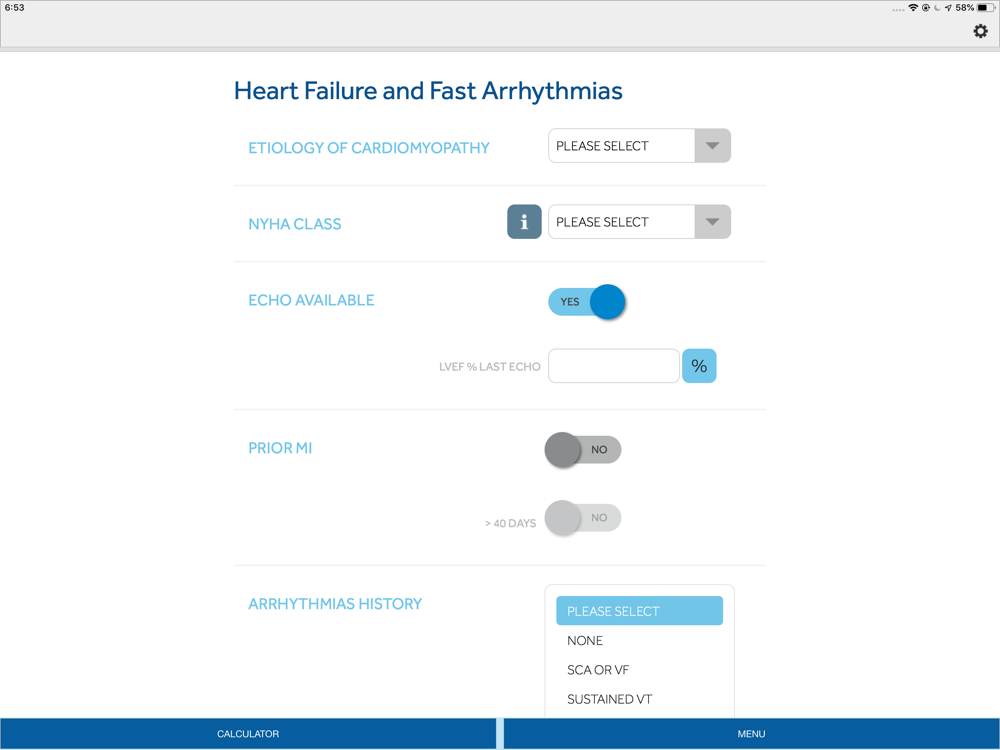Expand Etiology of Cardiomyopathy dropdown arrow
Viewport: 1000px width, 750px height.
click(712, 146)
